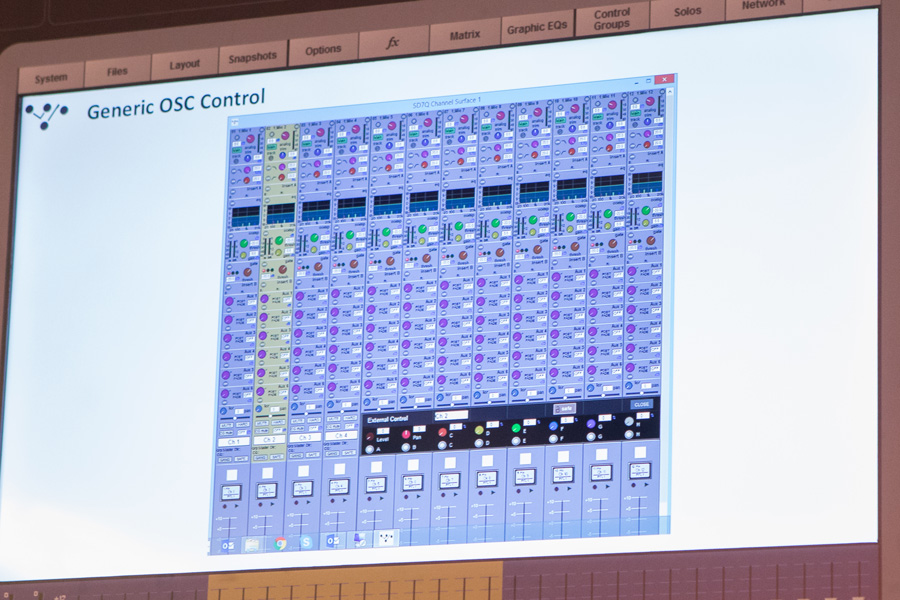Click the red C knob in External Control

pyautogui.click(x=443, y=432)
